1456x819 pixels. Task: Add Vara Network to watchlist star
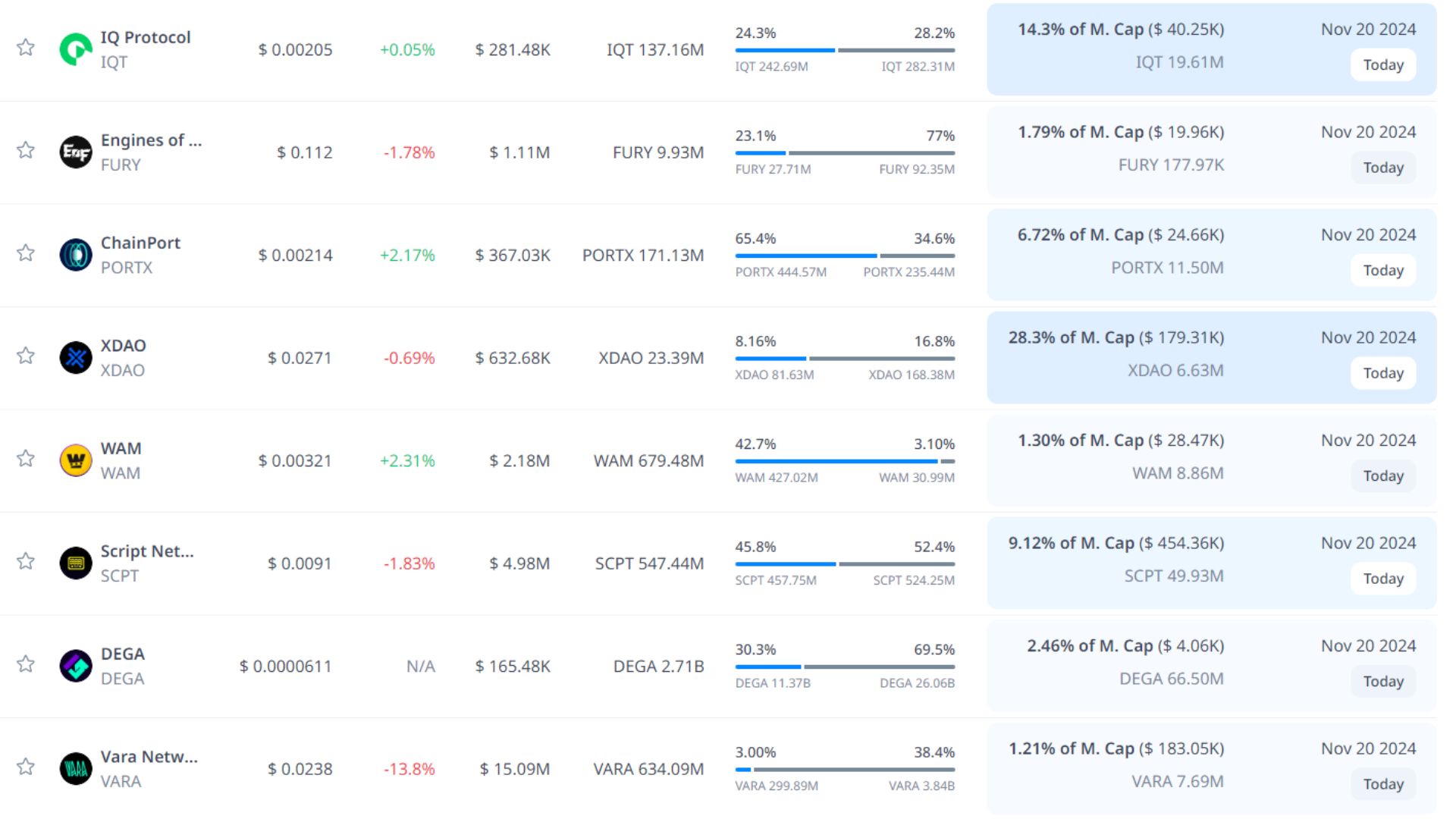(x=26, y=767)
